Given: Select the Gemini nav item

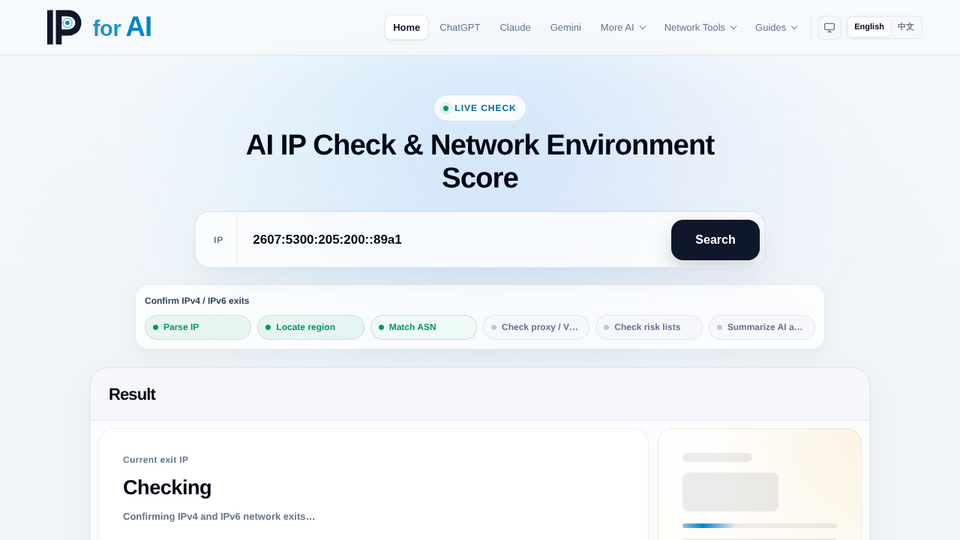Looking at the screenshot, I should click(x=565, y=28).
